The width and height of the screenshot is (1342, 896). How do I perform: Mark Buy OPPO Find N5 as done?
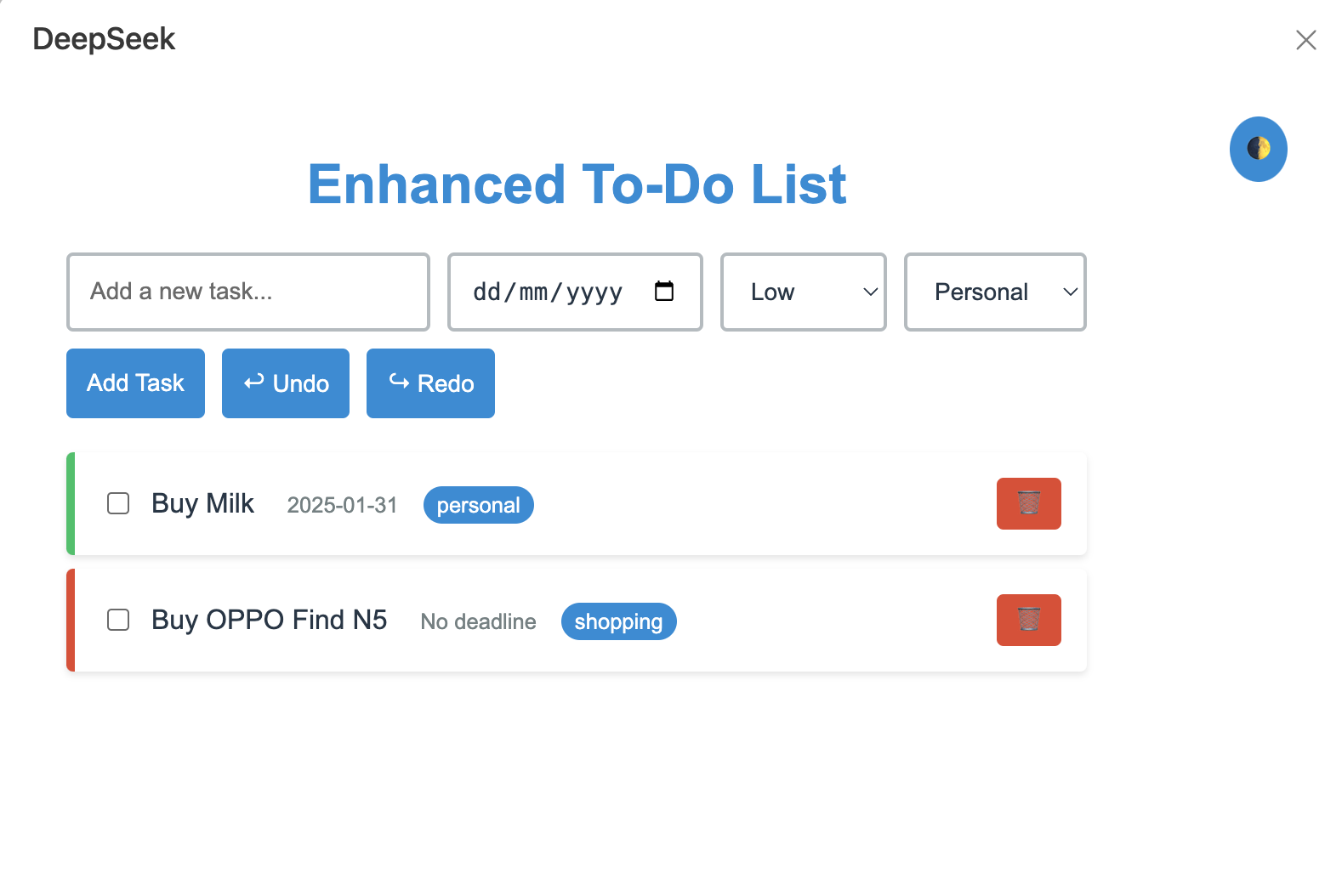118,620
